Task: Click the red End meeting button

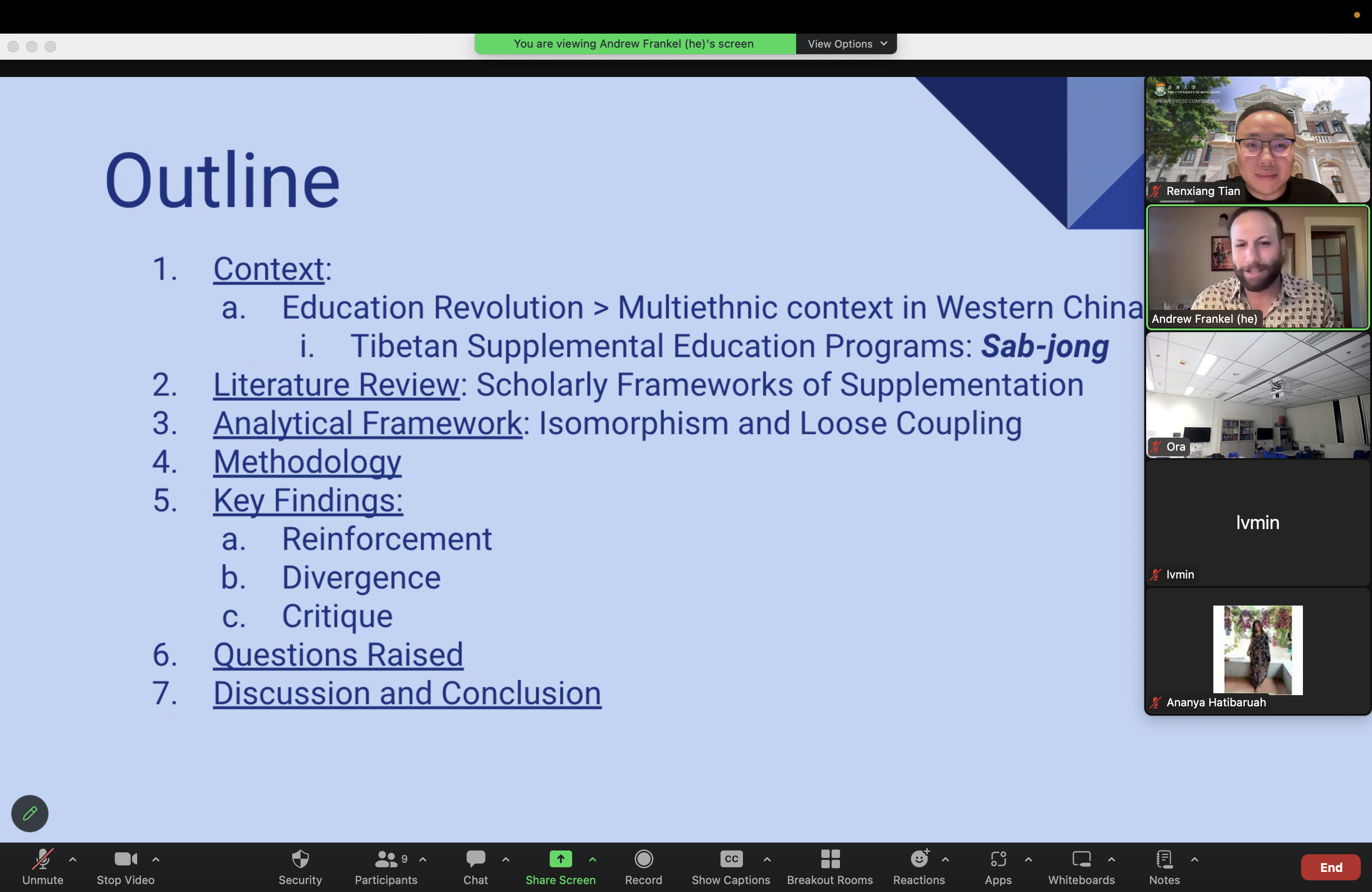Action: pos(1330,867)
